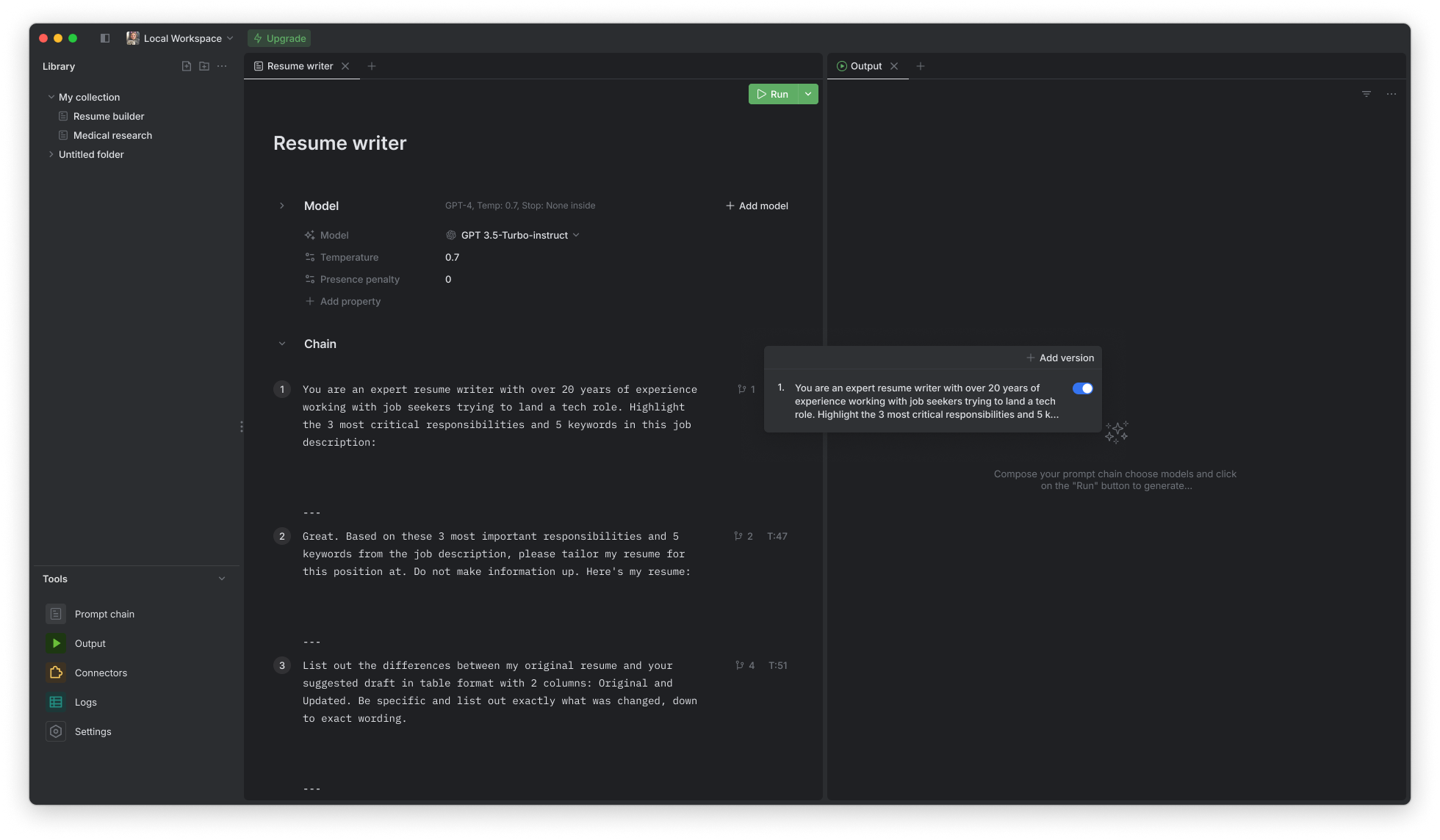Viewport: 1440px width, 840px height.
Task: Switch to the Output tab
Action: click(x=865, y=65)
